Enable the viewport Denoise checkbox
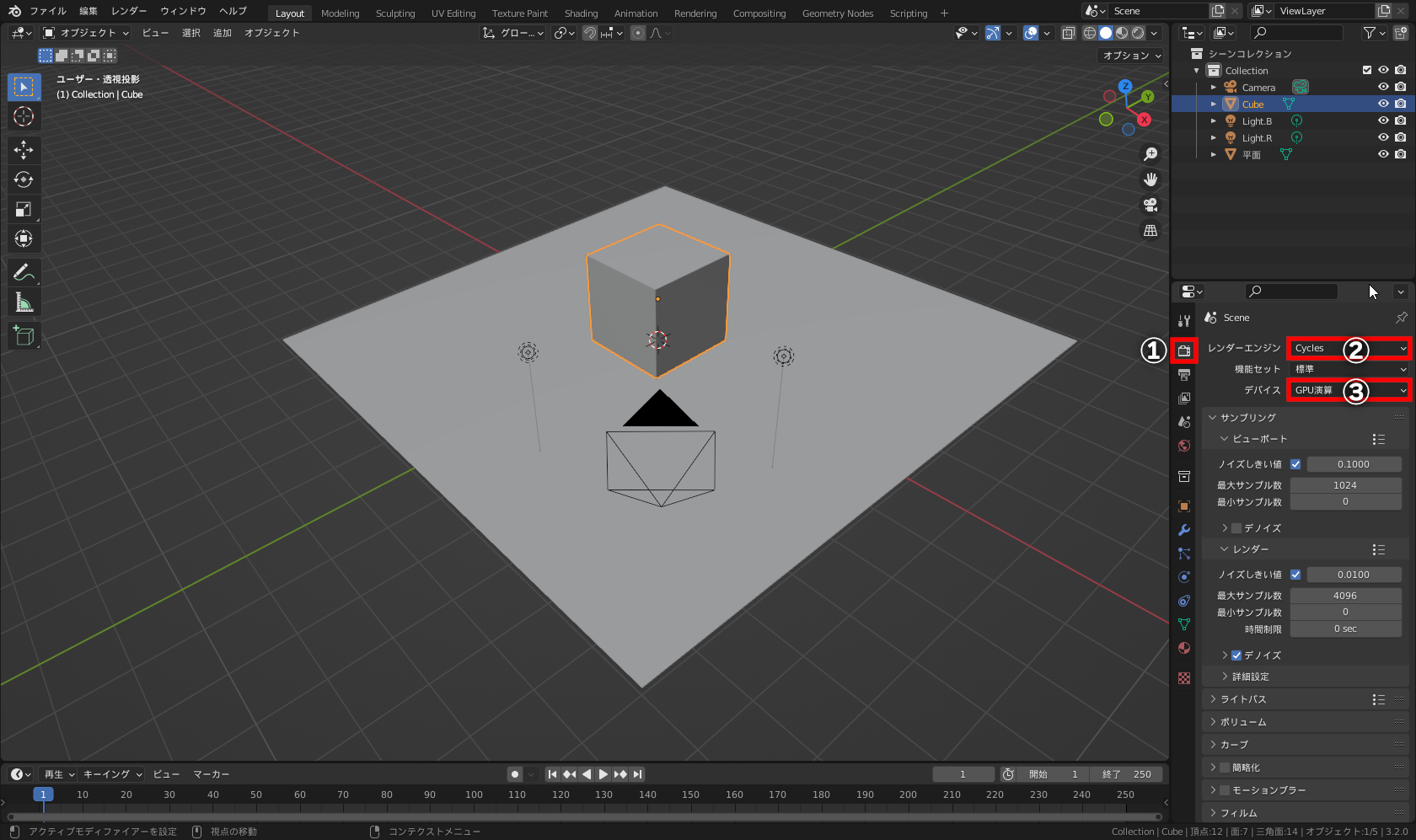Image resolution: width=1416 pixels, height=840 pixels. click(1236, 528)
